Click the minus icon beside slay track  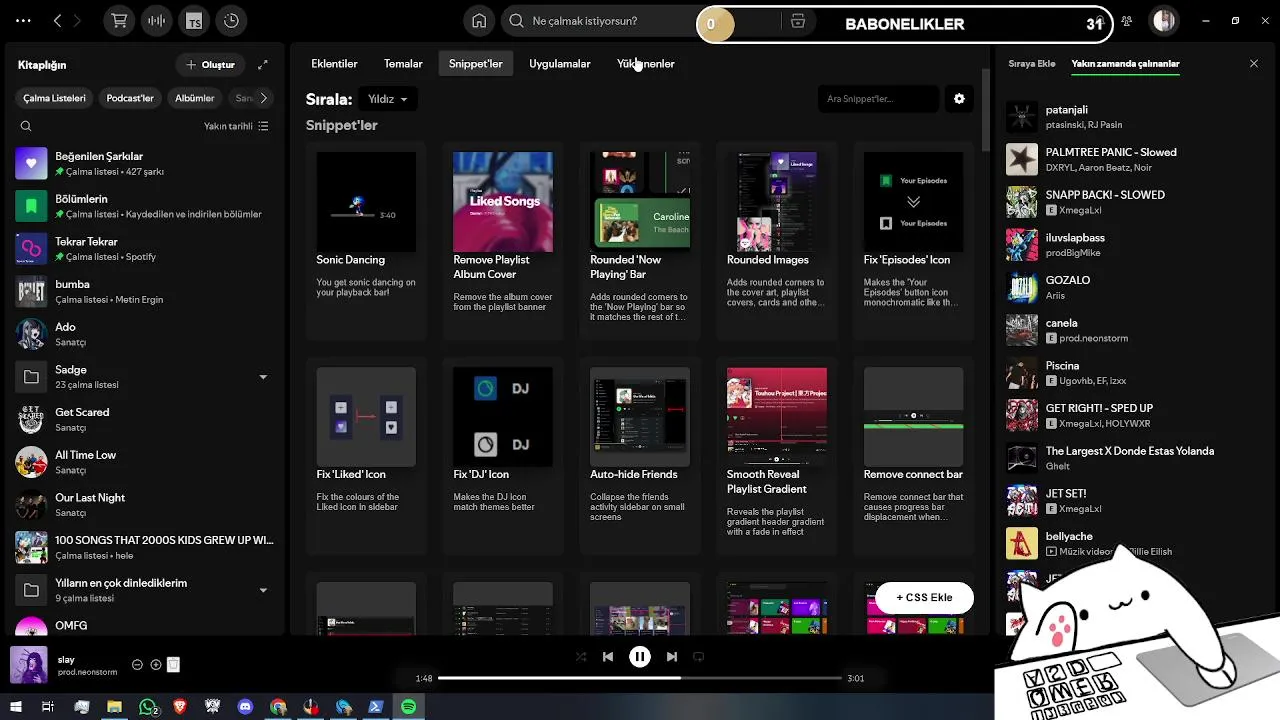[x=138, y=665]
